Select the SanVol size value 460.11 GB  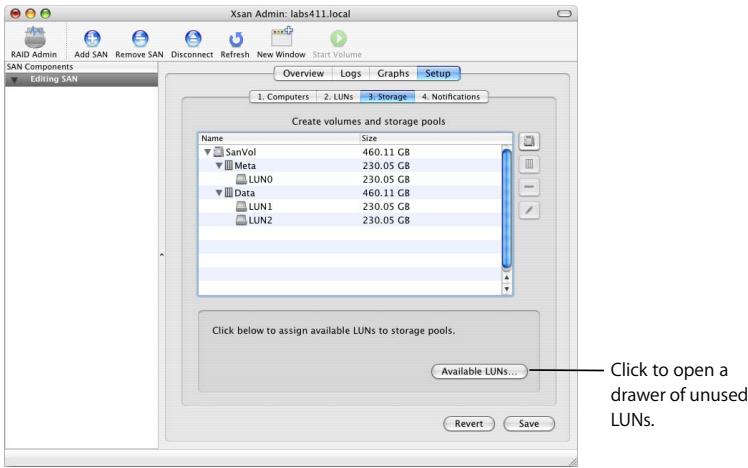tap(386, 152)
